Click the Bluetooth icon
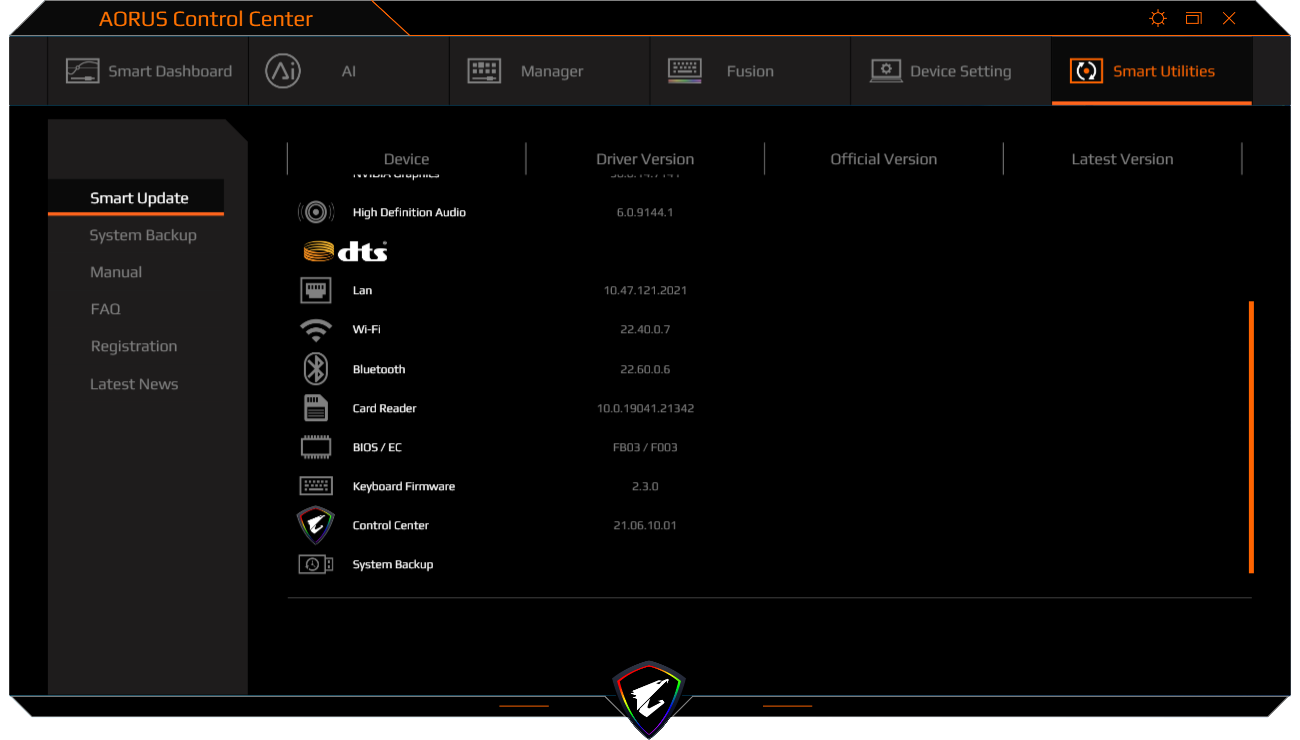 pyautogui.click(x=316, y=369)
